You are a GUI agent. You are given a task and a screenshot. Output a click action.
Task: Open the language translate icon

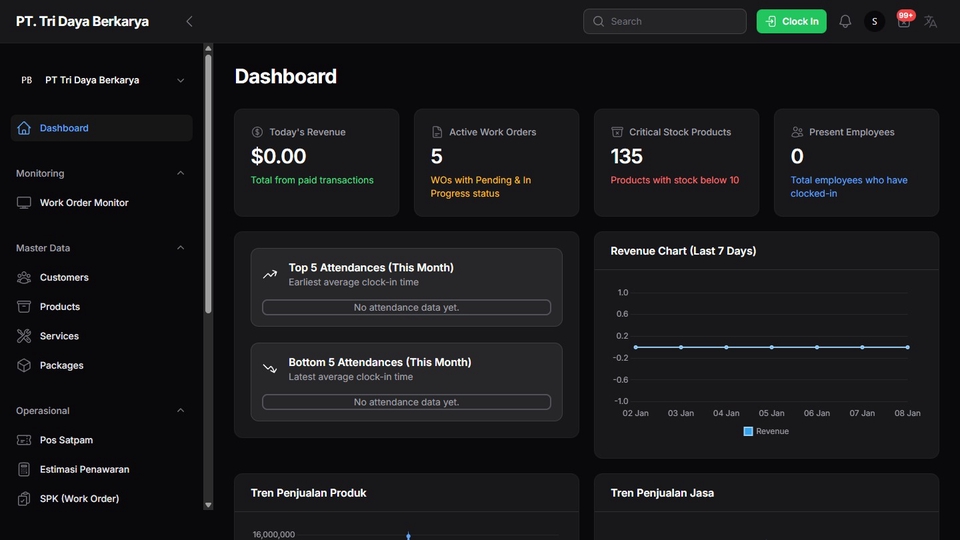(931, 21)
